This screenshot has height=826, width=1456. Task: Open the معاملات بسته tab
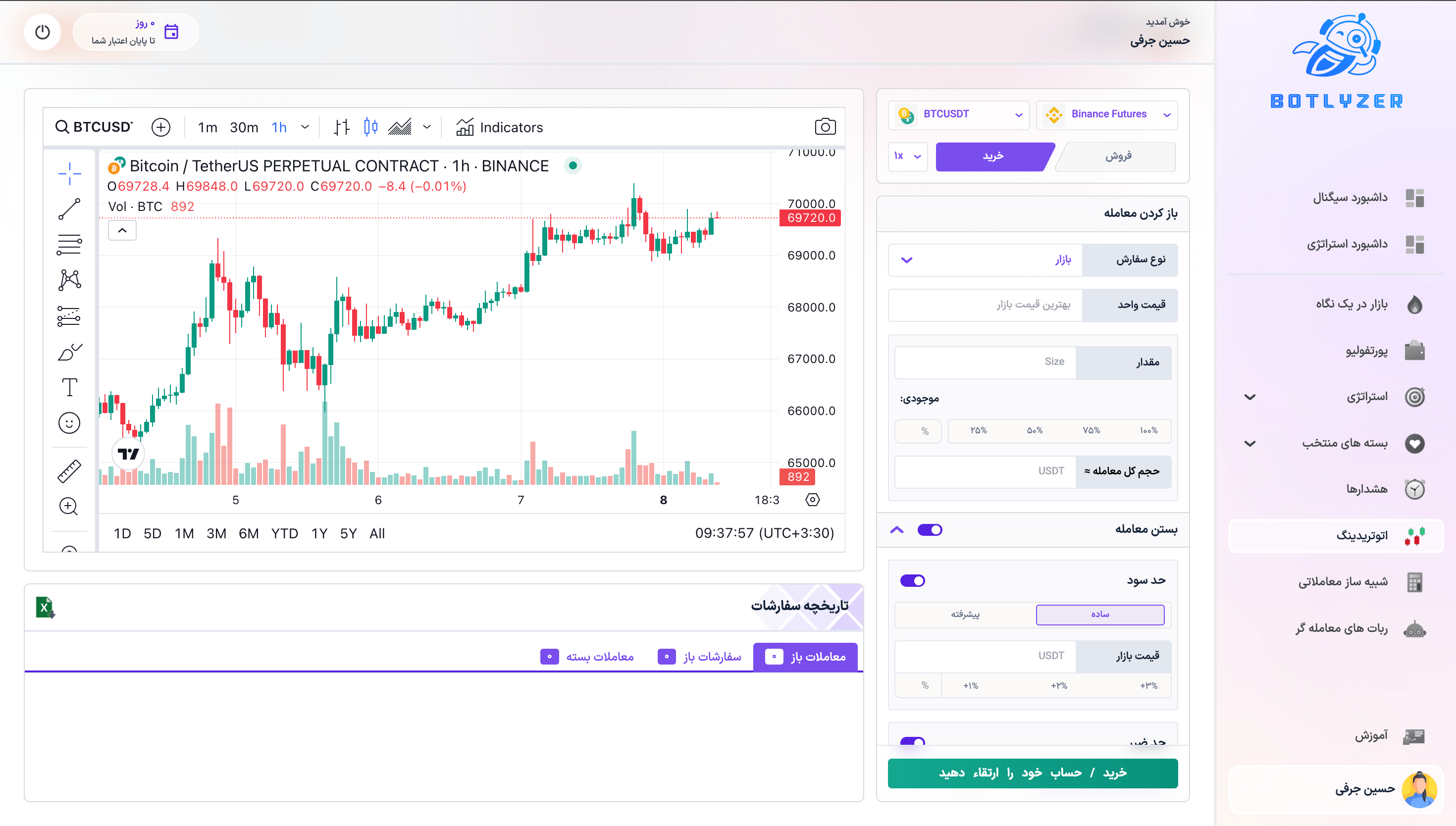(586, 657)
